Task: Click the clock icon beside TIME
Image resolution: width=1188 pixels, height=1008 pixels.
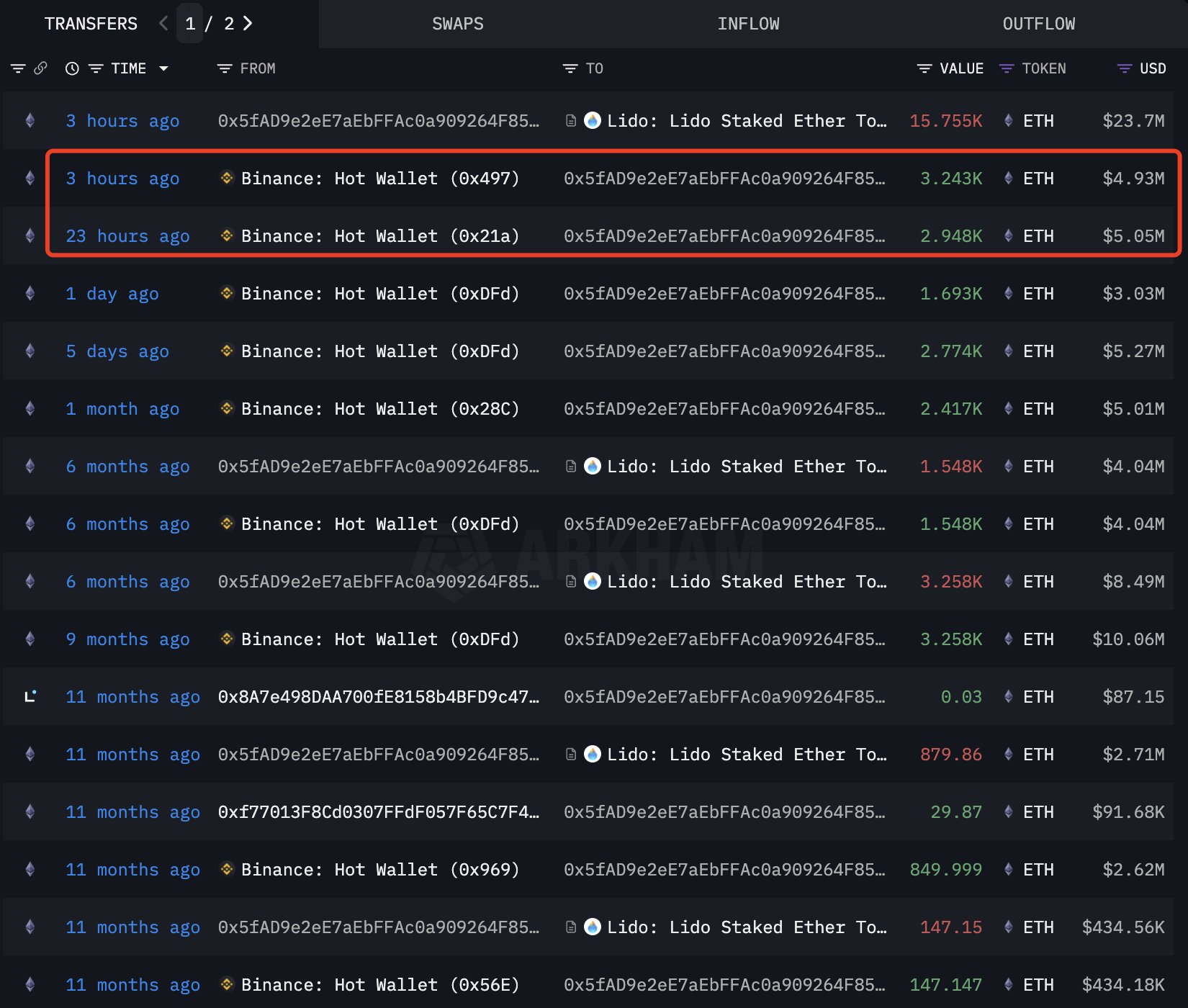Action: pos(72,68)
